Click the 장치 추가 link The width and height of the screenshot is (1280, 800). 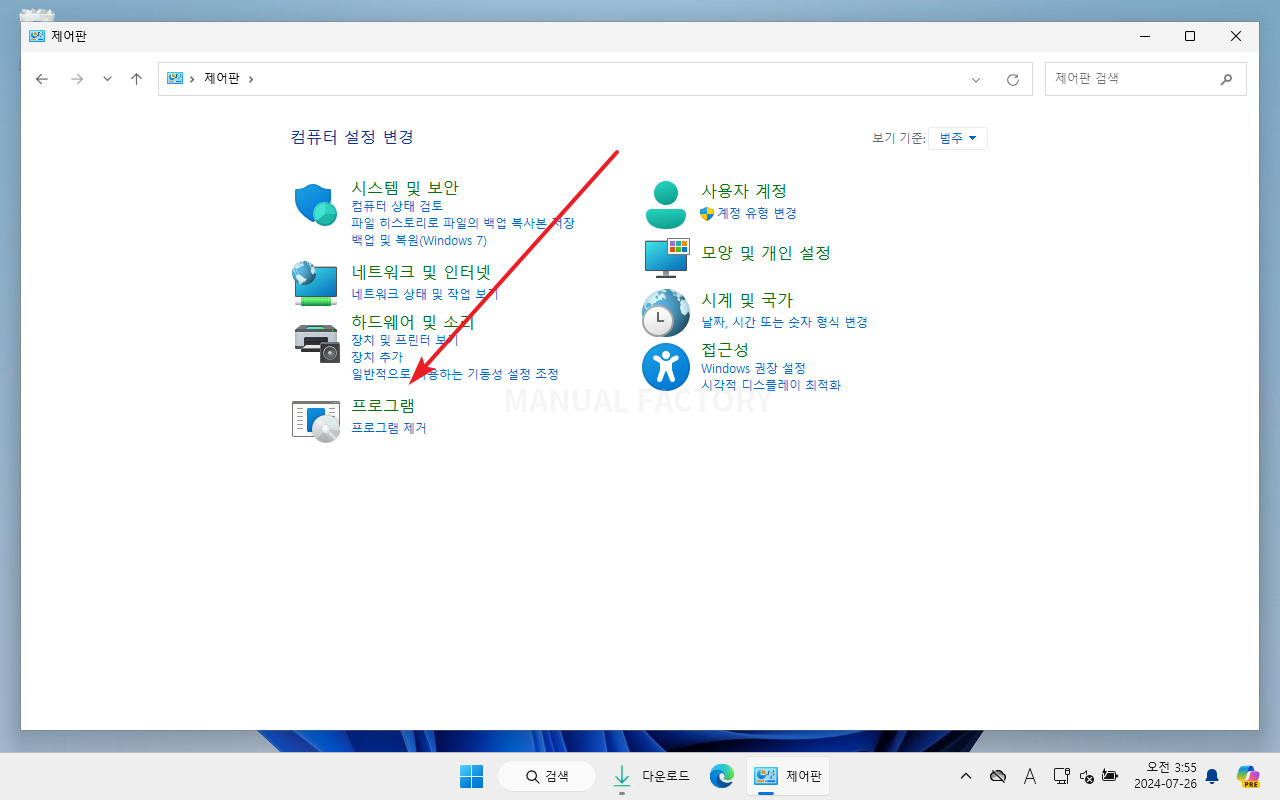[377, 357]
